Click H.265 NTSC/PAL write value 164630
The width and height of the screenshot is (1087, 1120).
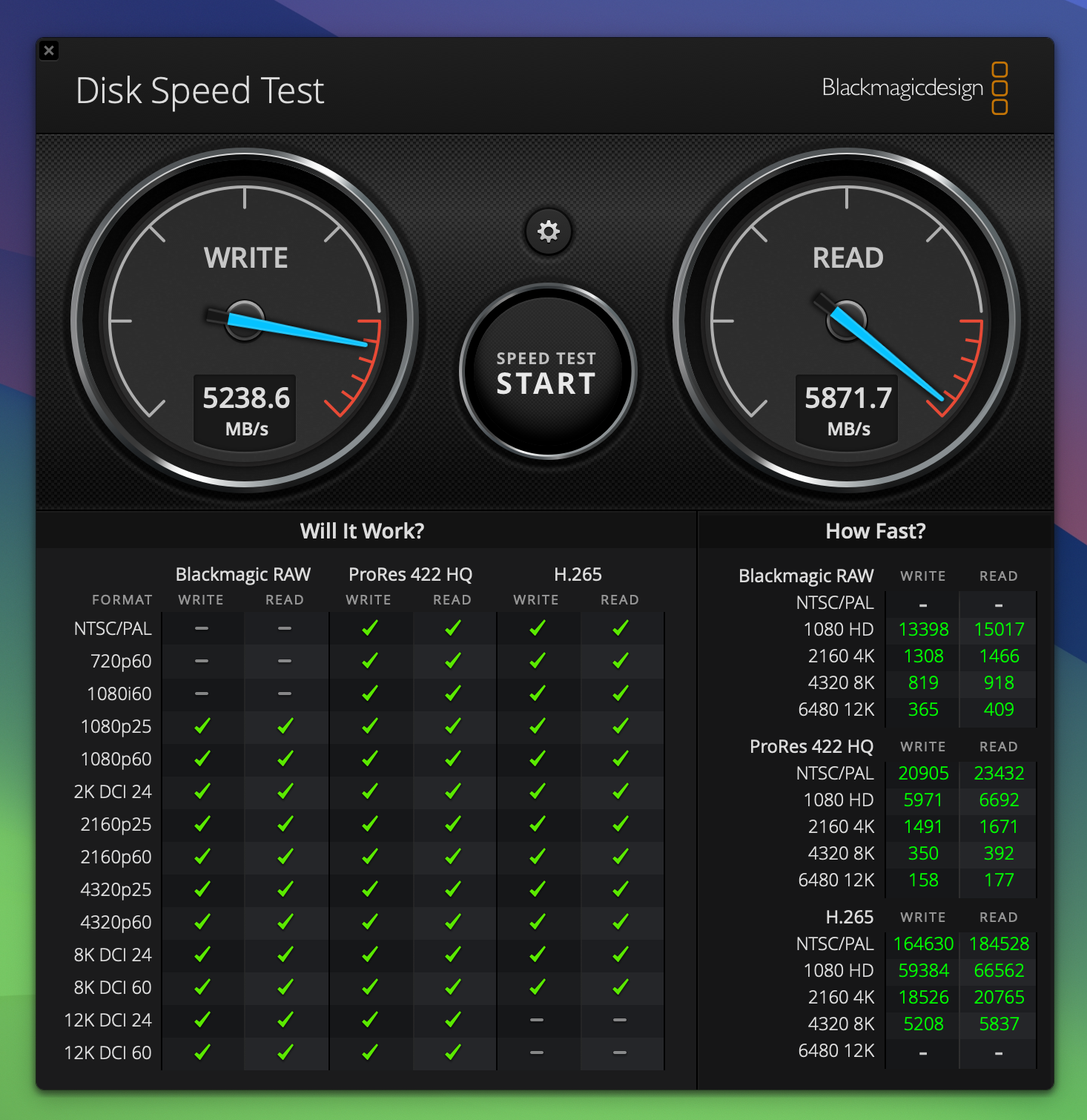pyautogui.click(x=923, y=944)
